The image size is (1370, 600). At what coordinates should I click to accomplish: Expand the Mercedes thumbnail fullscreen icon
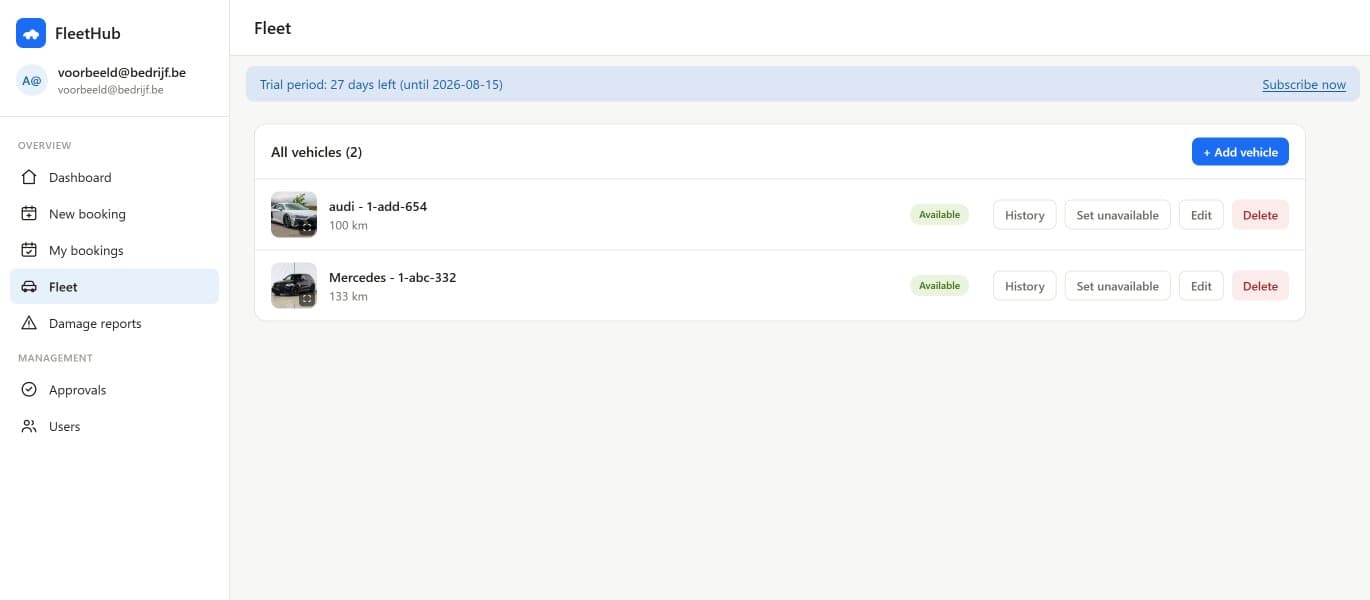307,298
